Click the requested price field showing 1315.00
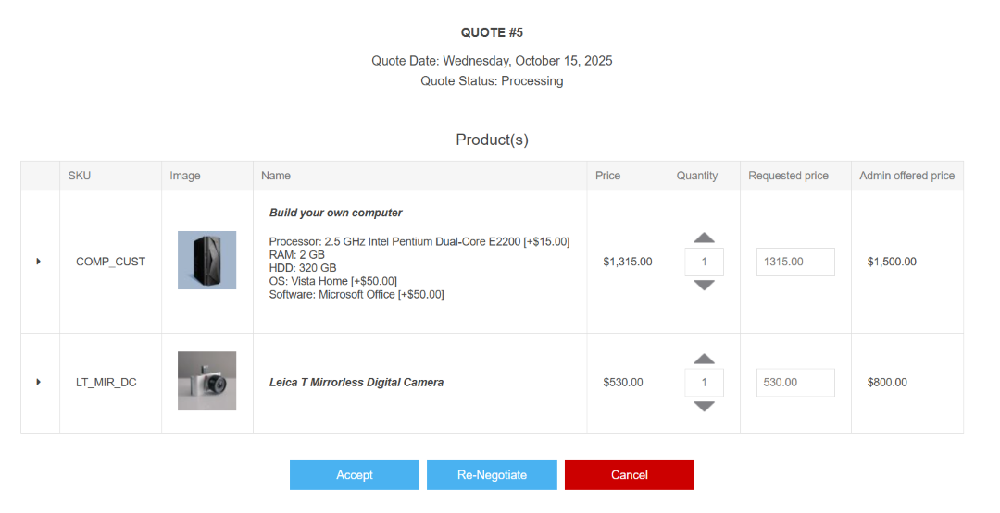The width and height of the screenshot is (1000, 513). point(794,262)
